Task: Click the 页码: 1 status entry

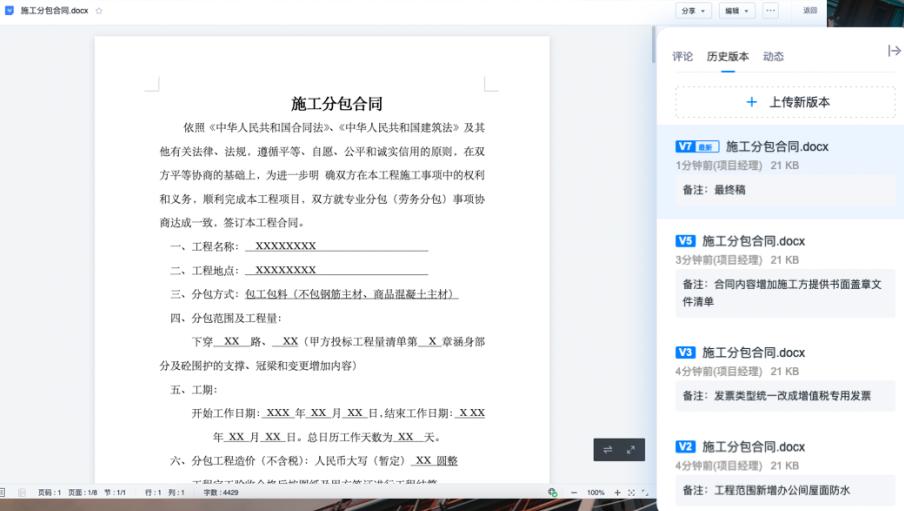Action: pyautogui.click(x=50, y=493)
